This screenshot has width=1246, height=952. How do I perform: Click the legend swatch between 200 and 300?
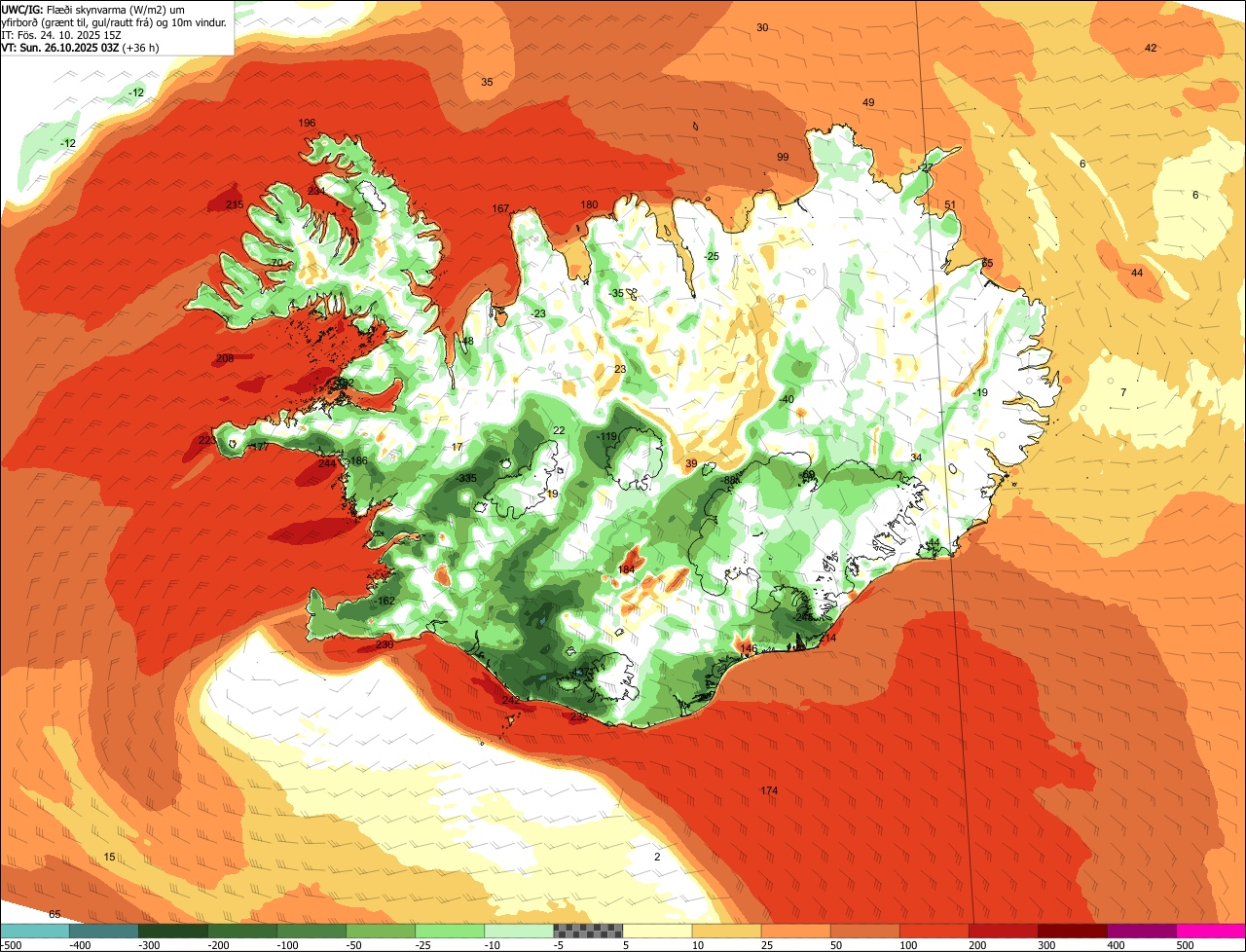(1003, 931)
